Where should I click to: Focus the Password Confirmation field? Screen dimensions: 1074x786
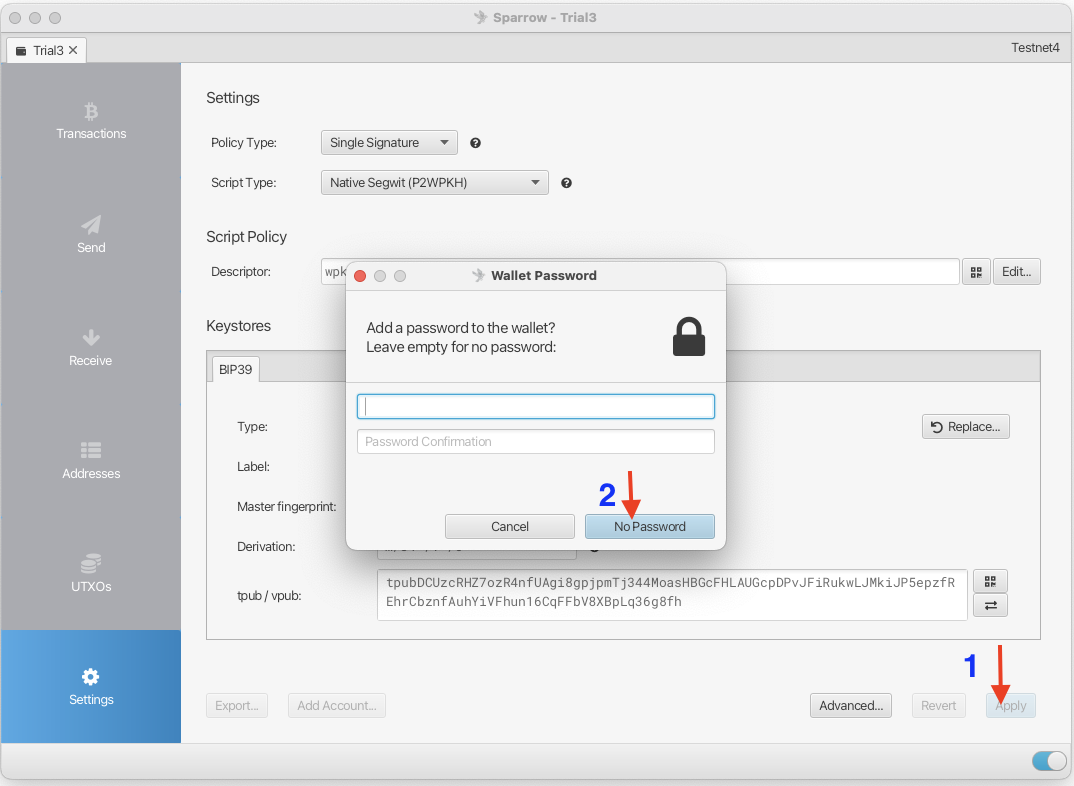click(536, 442)
